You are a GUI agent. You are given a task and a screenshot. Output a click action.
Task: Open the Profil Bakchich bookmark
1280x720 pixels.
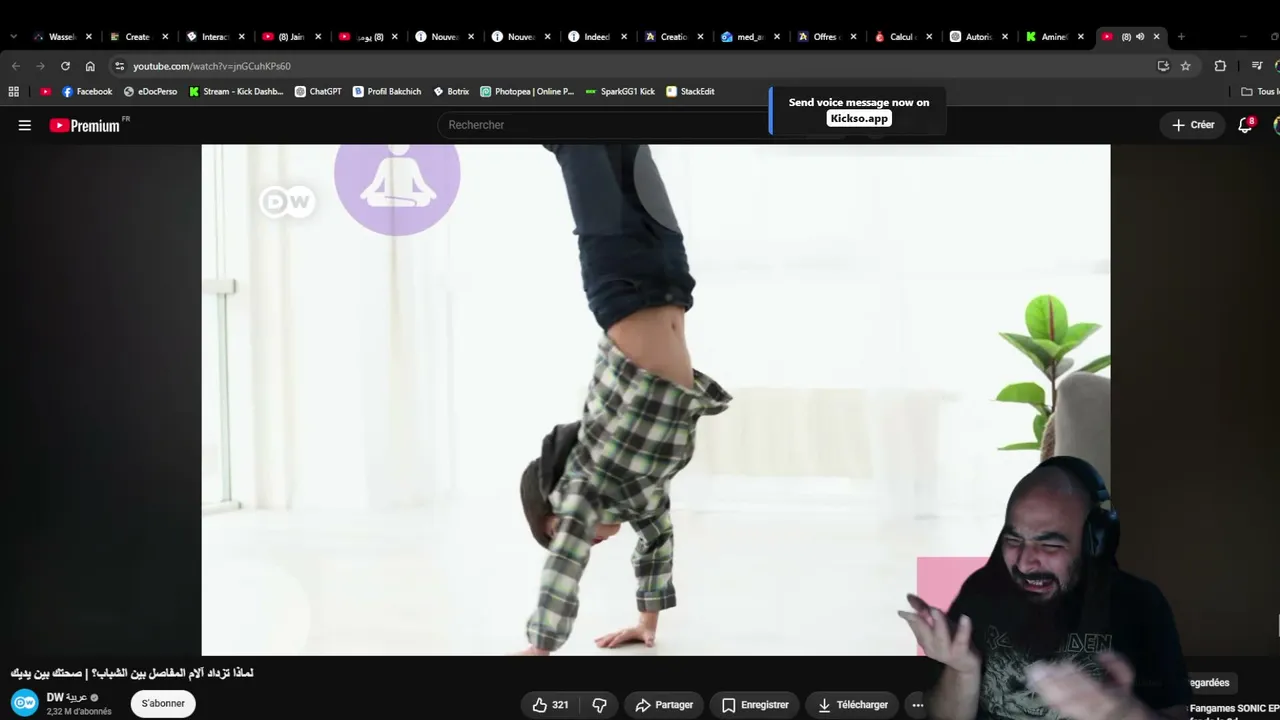pos(387,92)
